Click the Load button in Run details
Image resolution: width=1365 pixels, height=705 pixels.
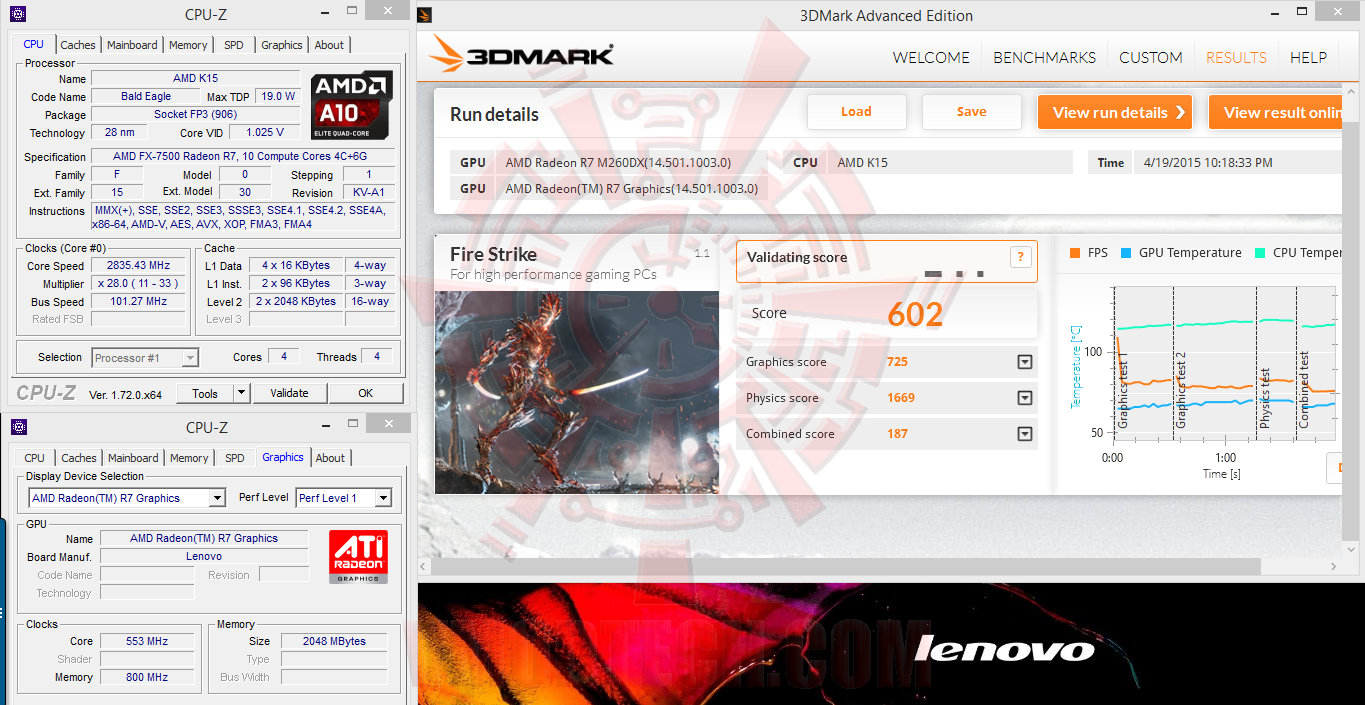click(x=856, y=112)
